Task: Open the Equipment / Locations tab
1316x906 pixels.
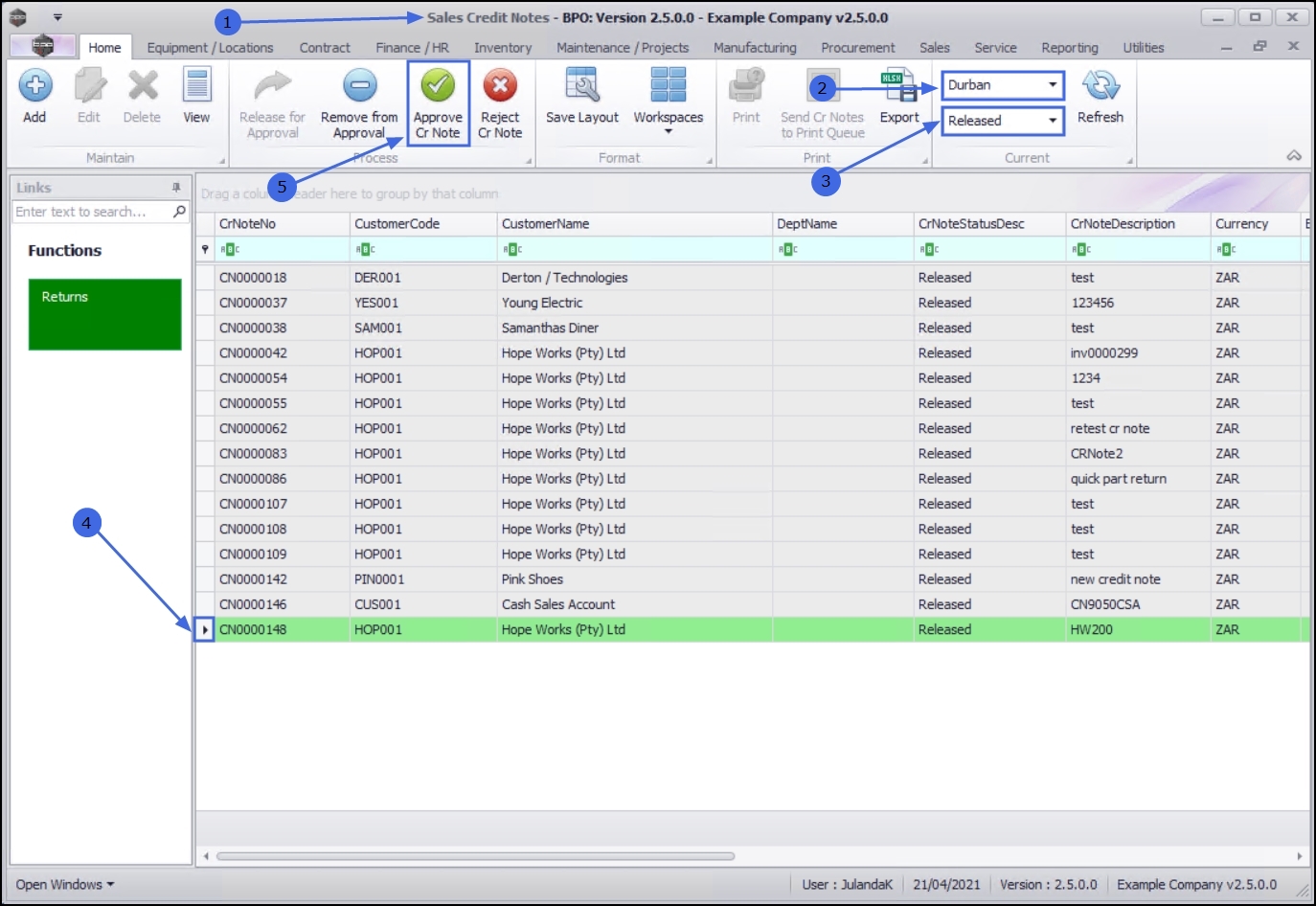Action: 210,48
